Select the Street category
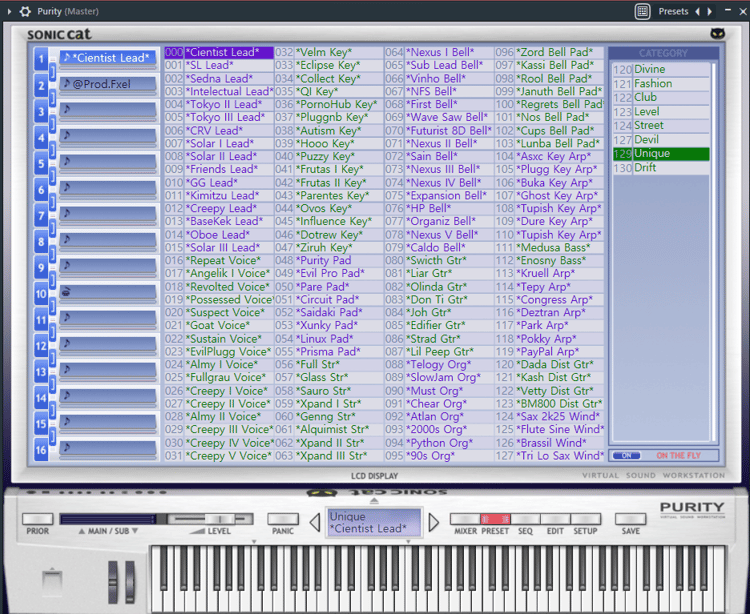750x614 pixels. [661, 125]
